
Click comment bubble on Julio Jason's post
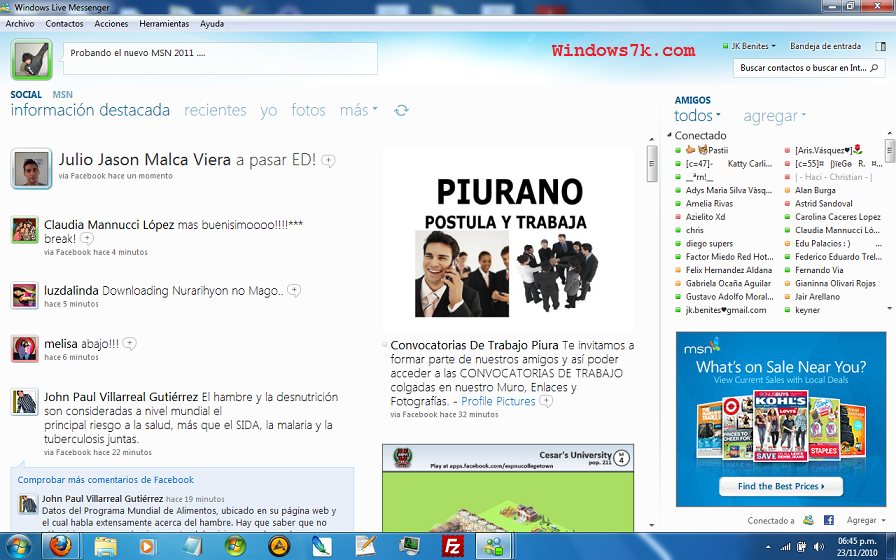pyautogui.click(x=328, y=161)
